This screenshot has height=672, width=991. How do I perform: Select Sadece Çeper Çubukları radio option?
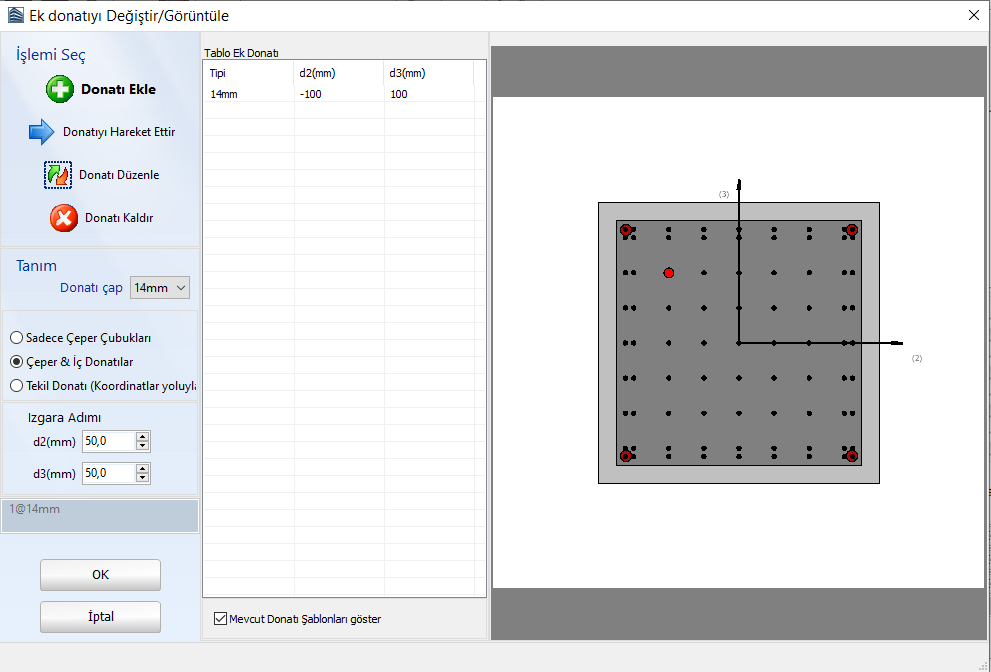17,338
